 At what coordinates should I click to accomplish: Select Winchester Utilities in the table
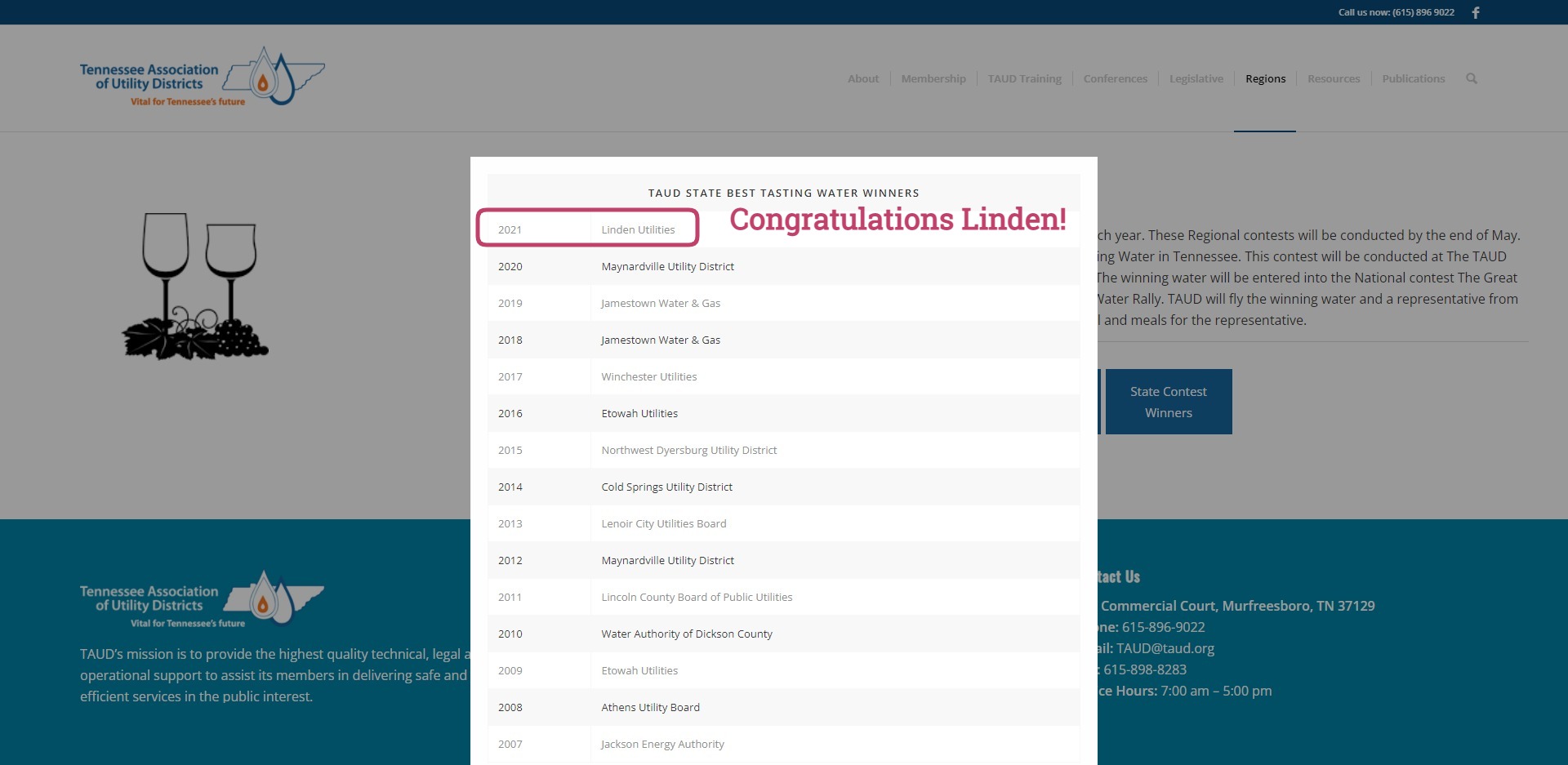click(x=649, y=376)
